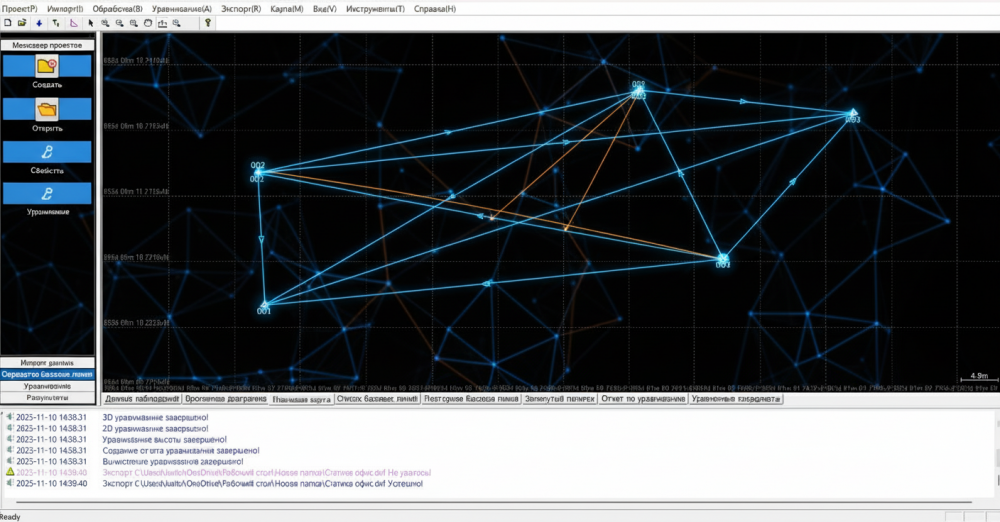Open the Проект(P) menu
The height and width of the screenshot is (522, 1000).
coord(20,9)
